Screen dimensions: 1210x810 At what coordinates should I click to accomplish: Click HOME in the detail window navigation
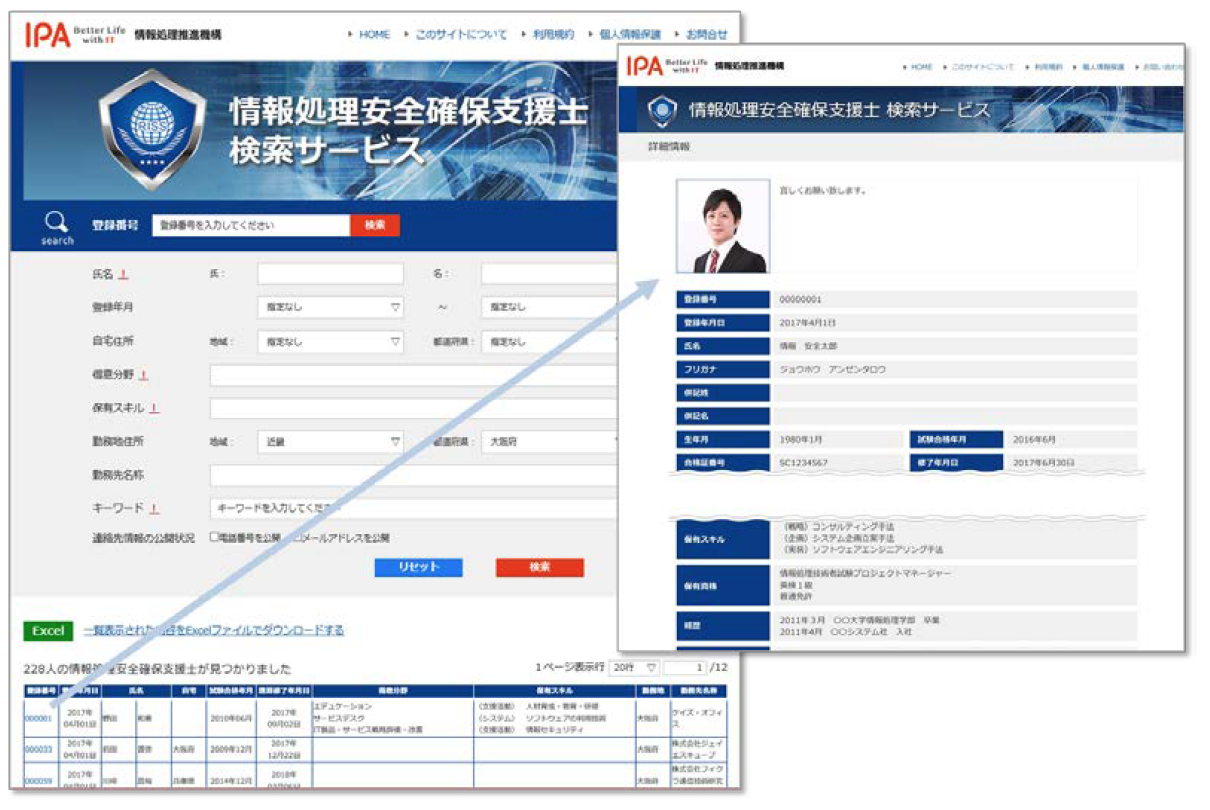tap(921, 67)
